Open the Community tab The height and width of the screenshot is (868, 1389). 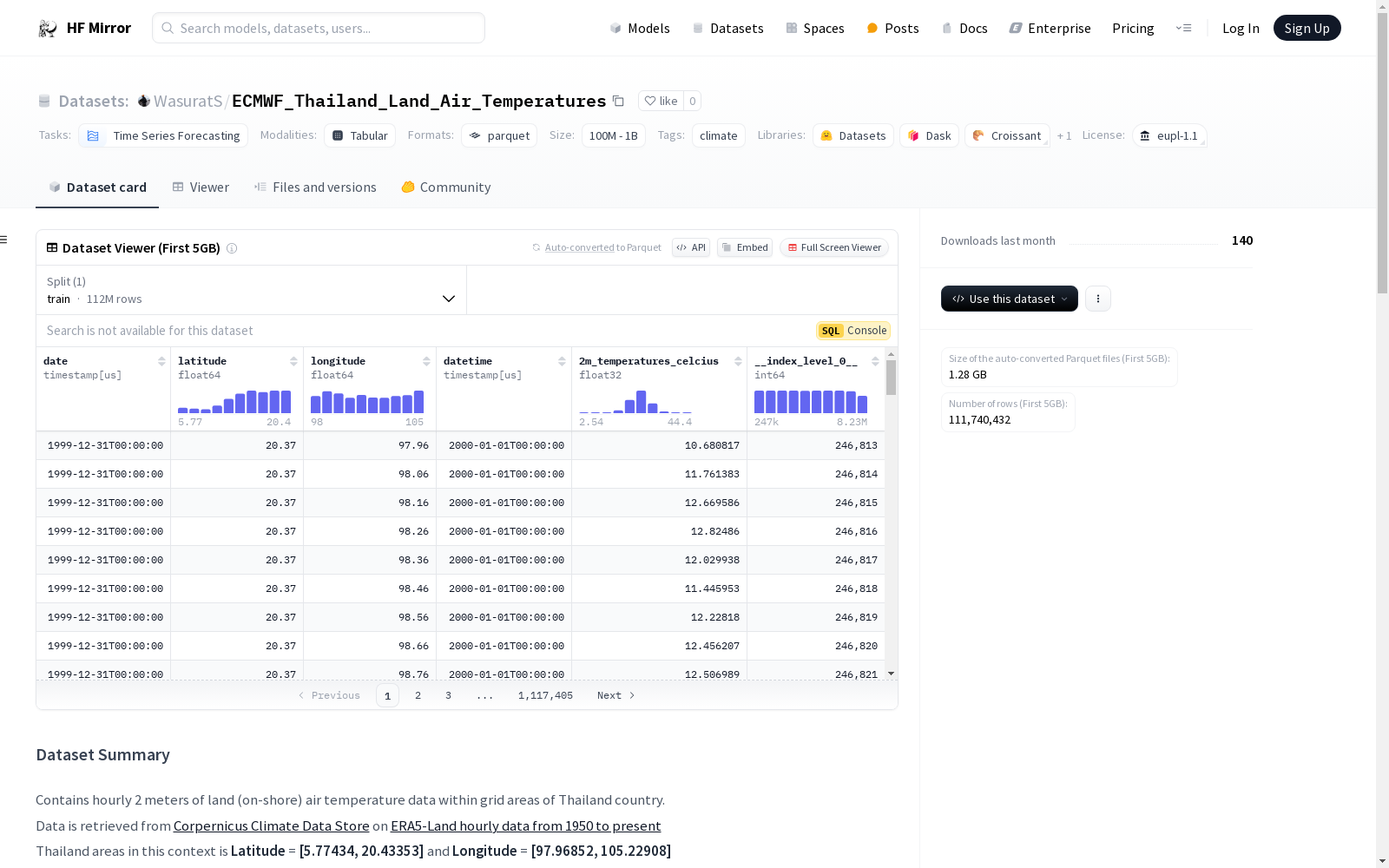[x=446, y=187]
